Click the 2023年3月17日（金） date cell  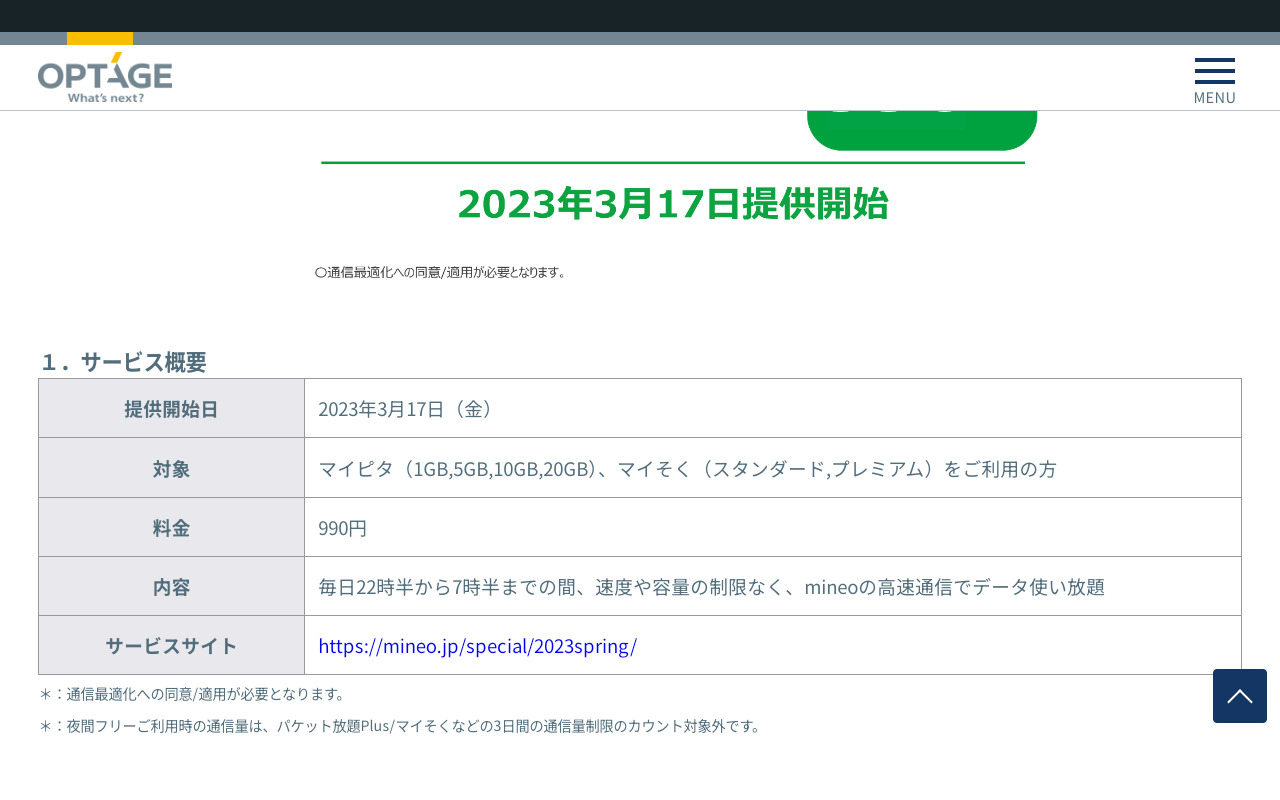(x=407, y=409)
